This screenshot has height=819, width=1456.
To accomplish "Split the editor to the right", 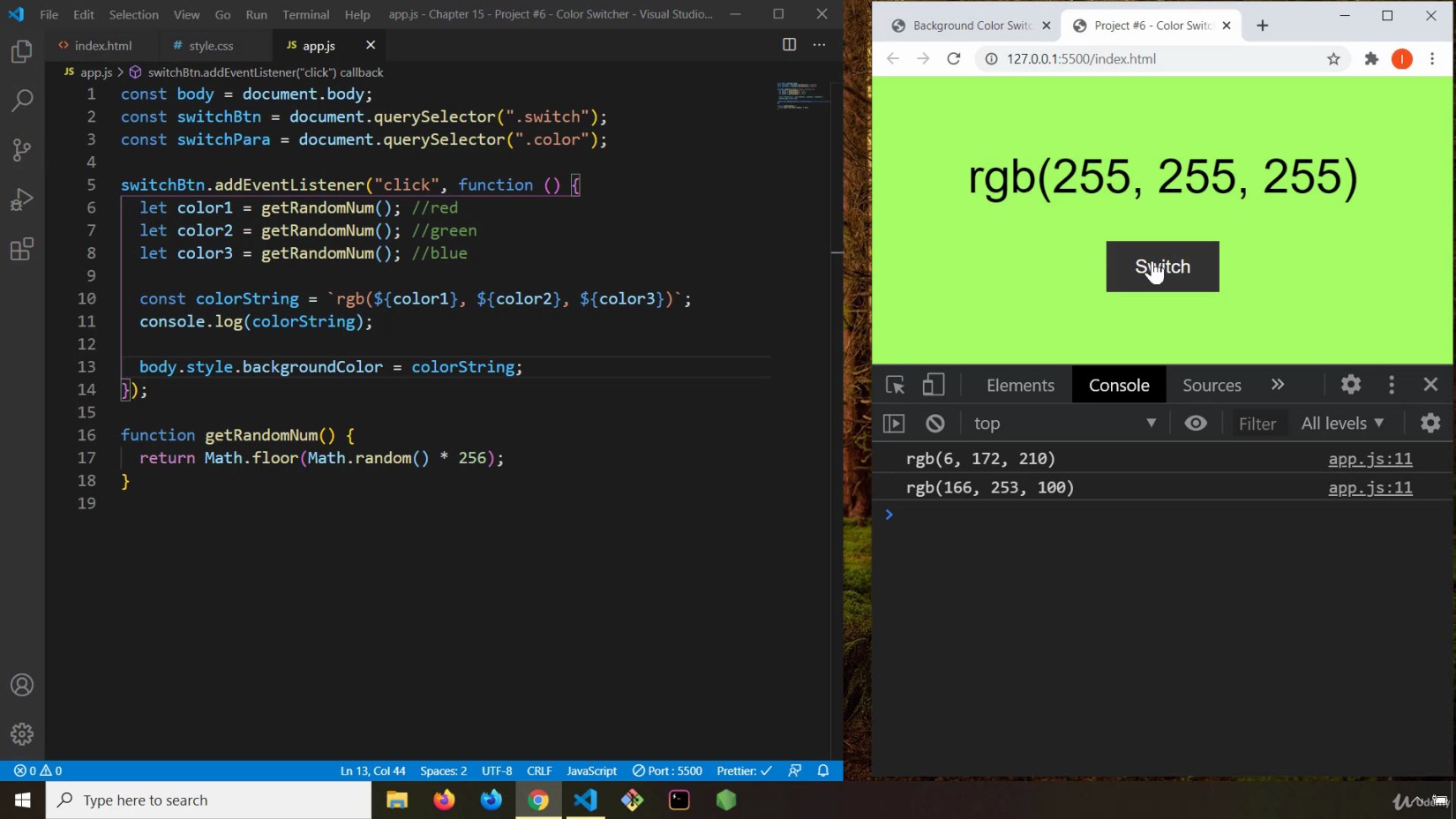I will coord(789,45).
